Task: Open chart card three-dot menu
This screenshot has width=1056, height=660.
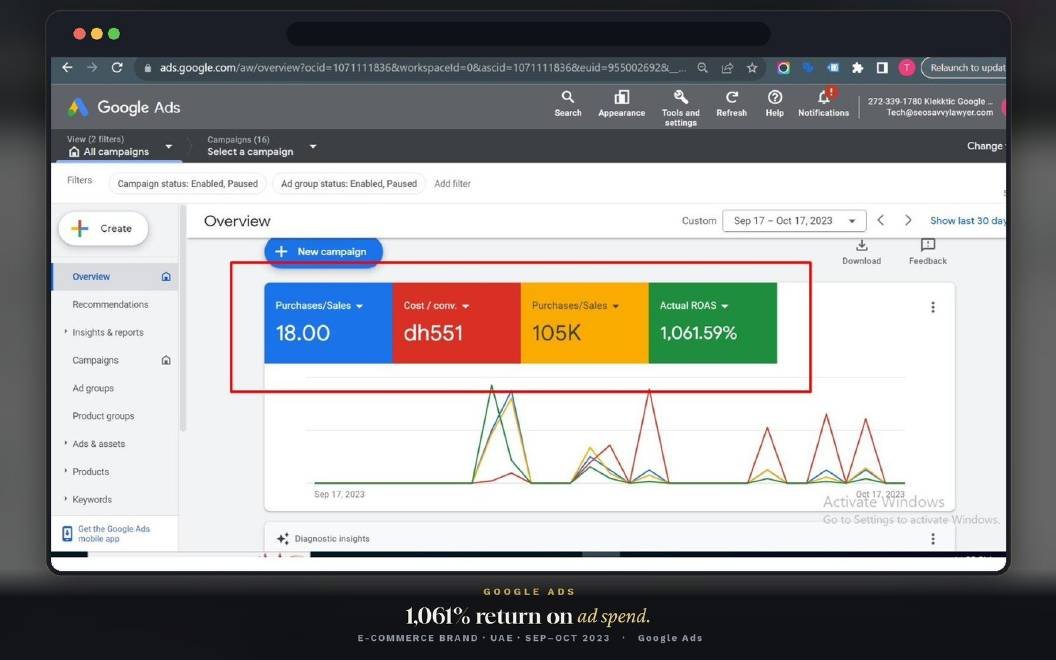Action: click(x=933, y=307)
